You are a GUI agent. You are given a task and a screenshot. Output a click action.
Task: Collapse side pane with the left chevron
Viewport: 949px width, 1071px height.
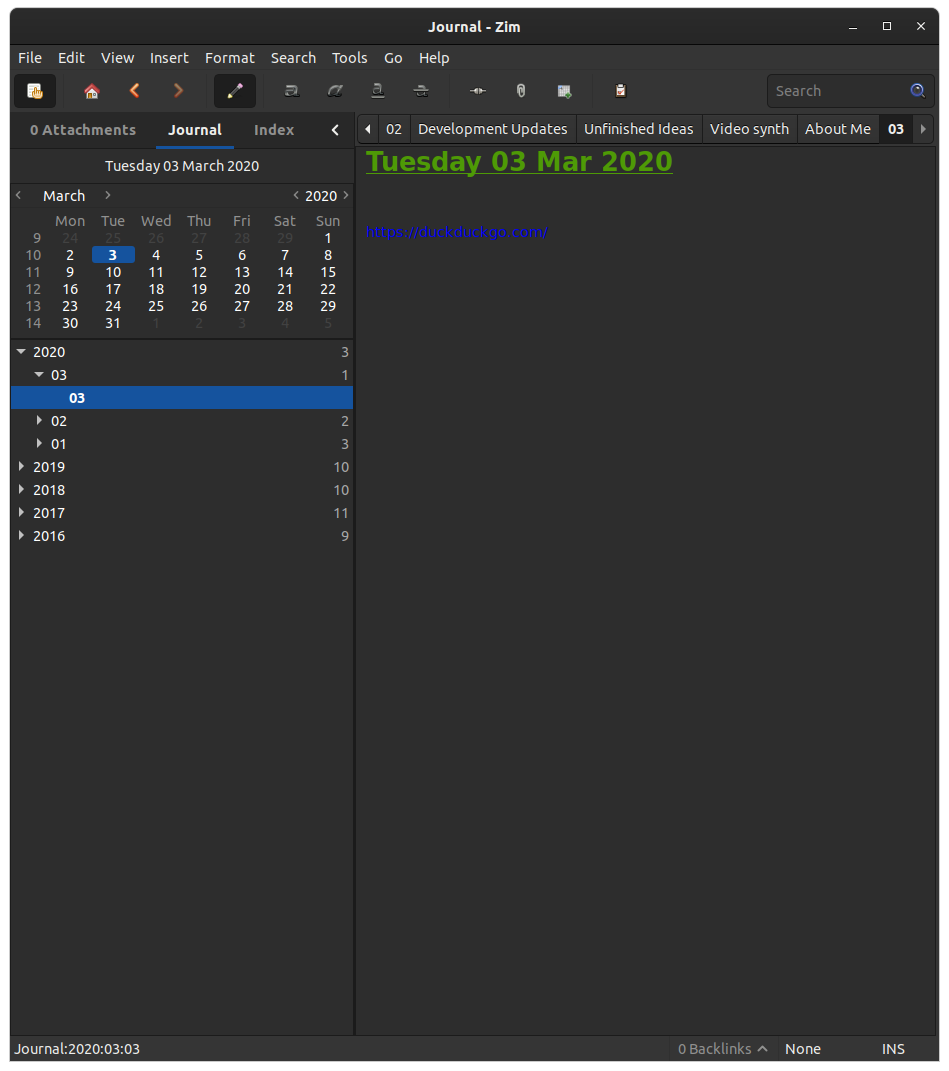[x=335, y=130]
